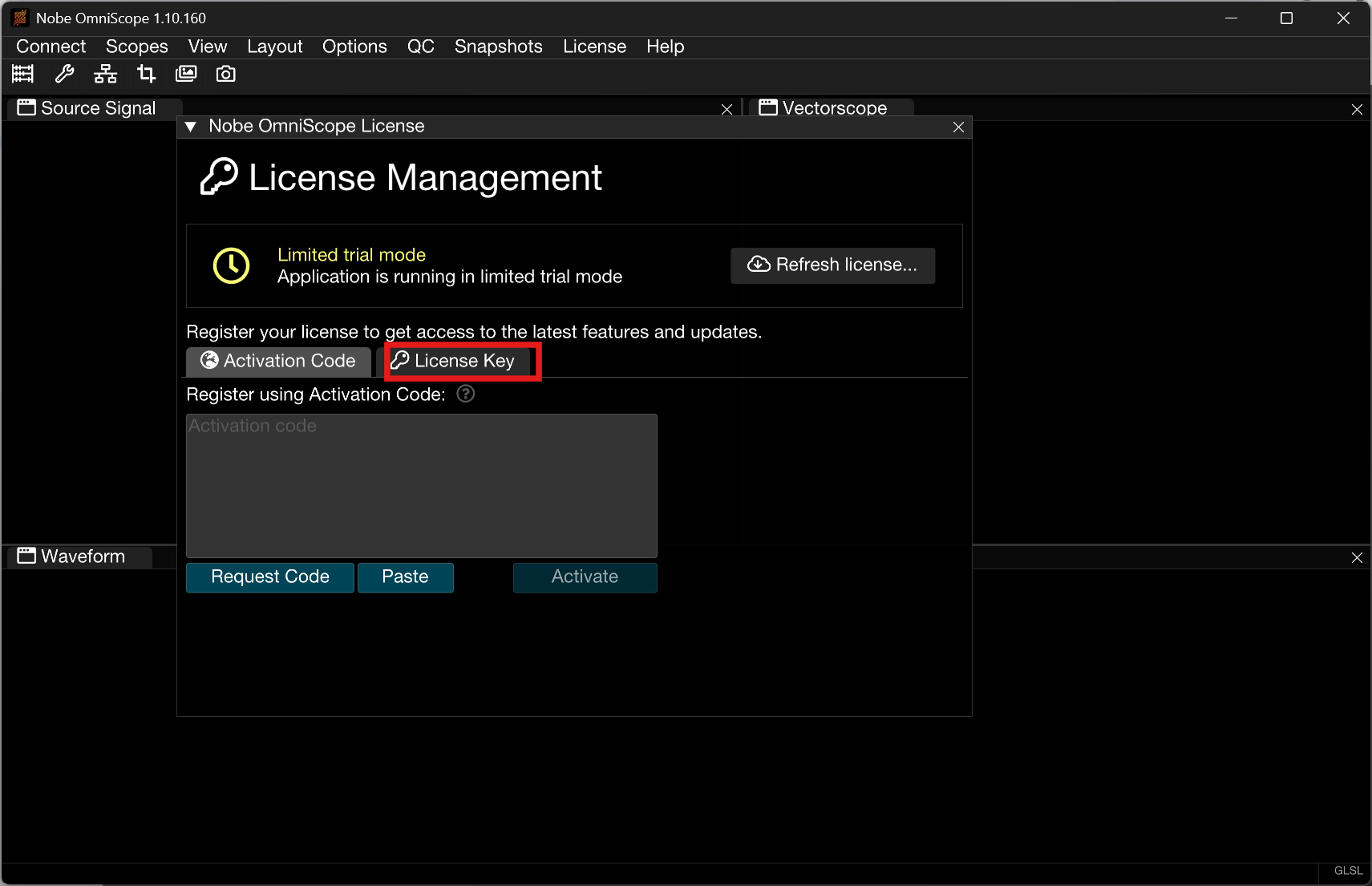Open the Snapshots menu

(x=499, y=47)
